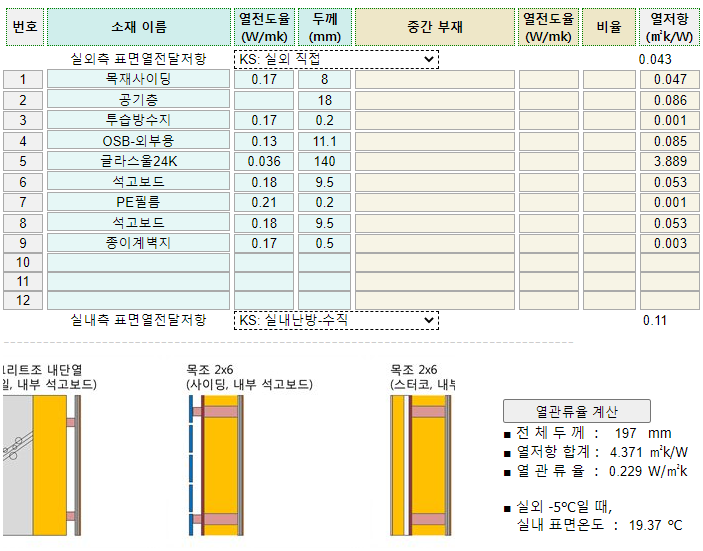Click the PE필름 material name field
Screen dimensions: 703x551
(x=138, y=202)
